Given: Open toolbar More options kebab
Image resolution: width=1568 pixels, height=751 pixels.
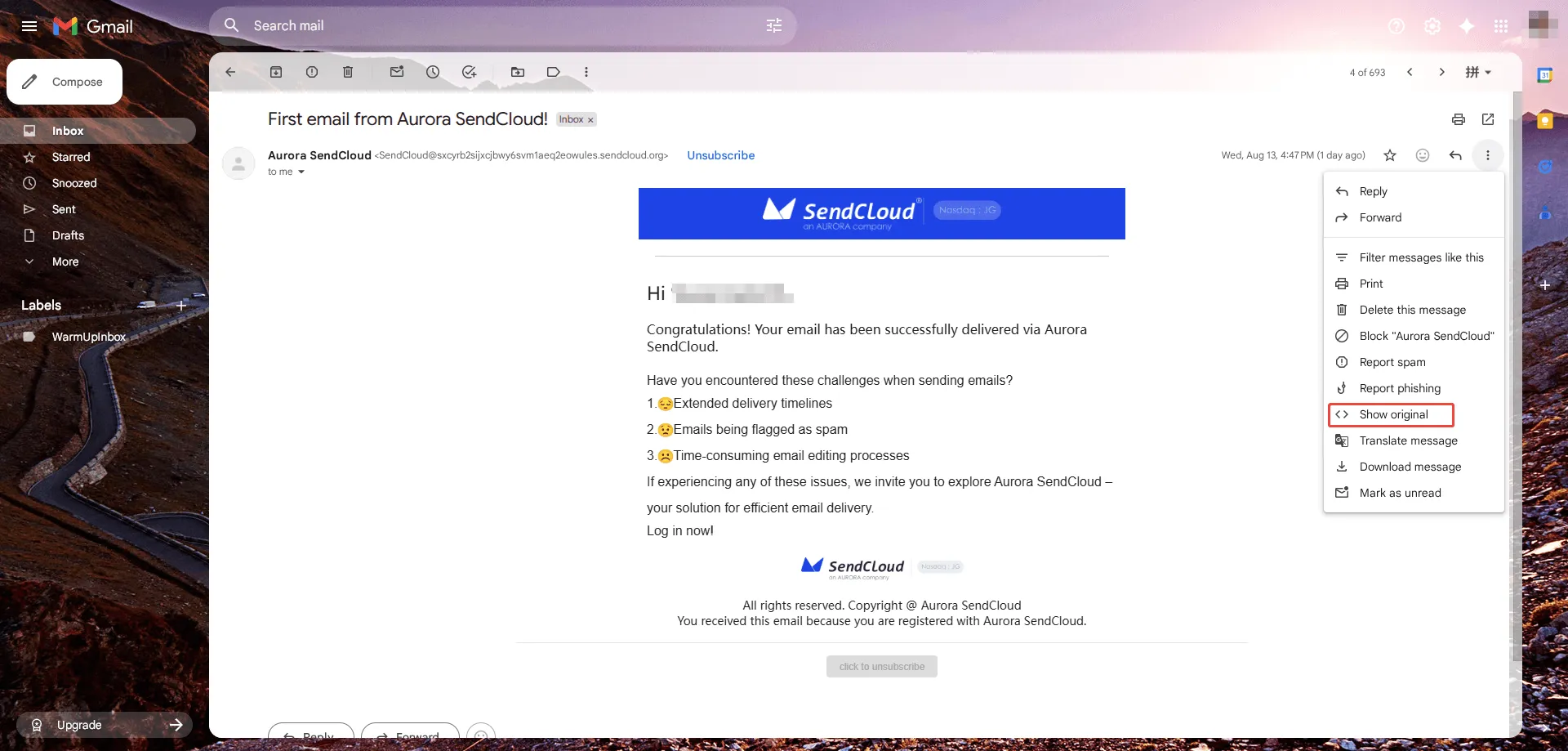Looking at the screenshot, I should [586, 72].
